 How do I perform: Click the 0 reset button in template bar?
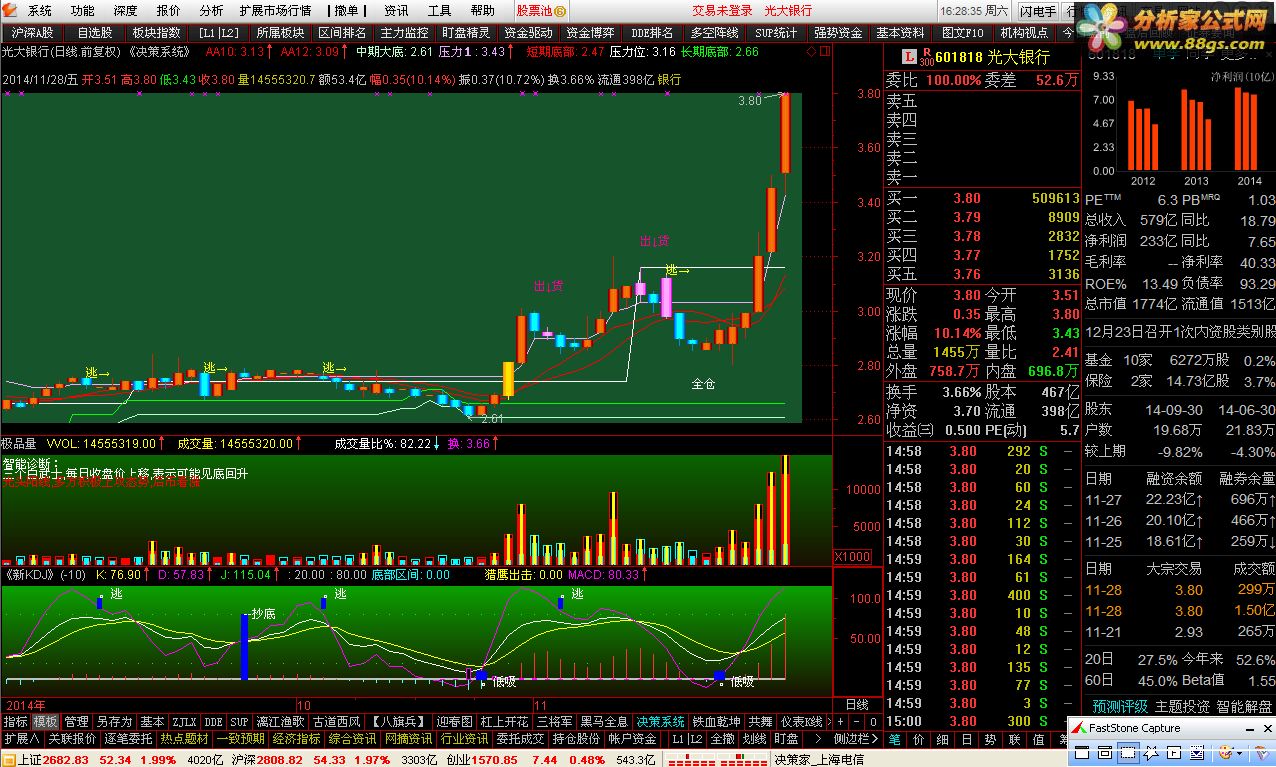[873, 722]
